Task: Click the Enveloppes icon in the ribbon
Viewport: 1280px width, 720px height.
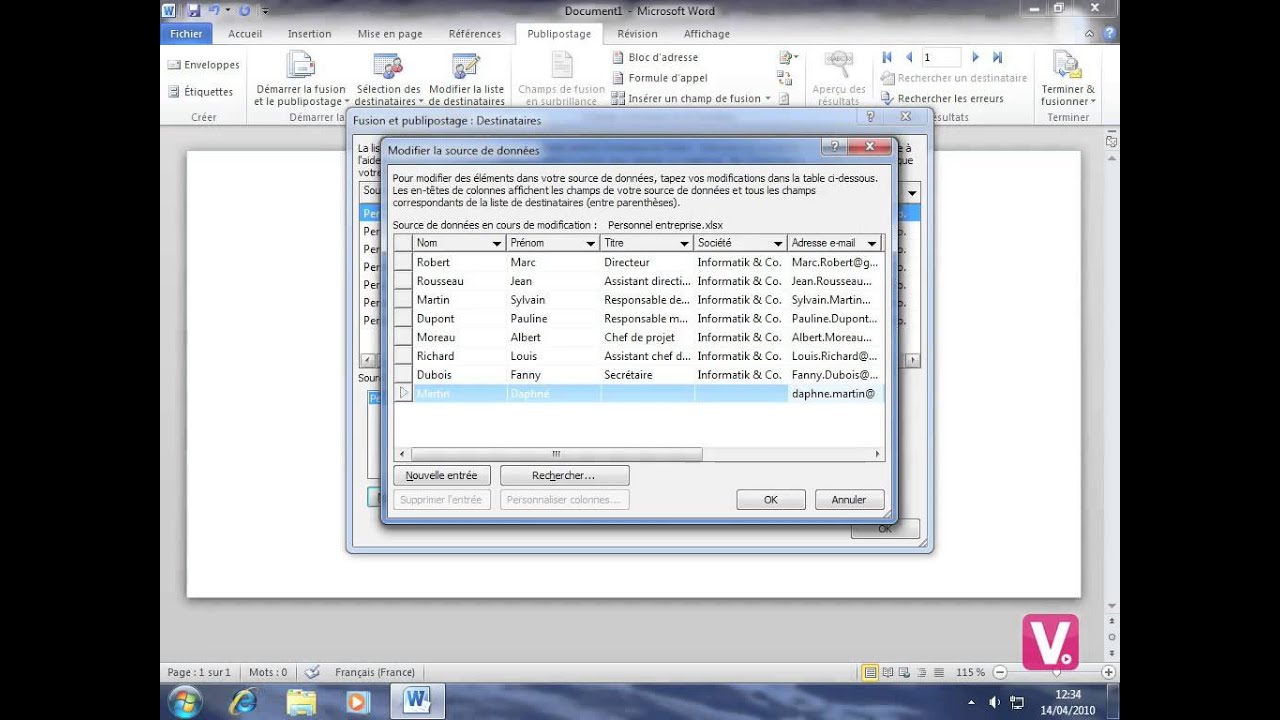Action: click(174, 65)
